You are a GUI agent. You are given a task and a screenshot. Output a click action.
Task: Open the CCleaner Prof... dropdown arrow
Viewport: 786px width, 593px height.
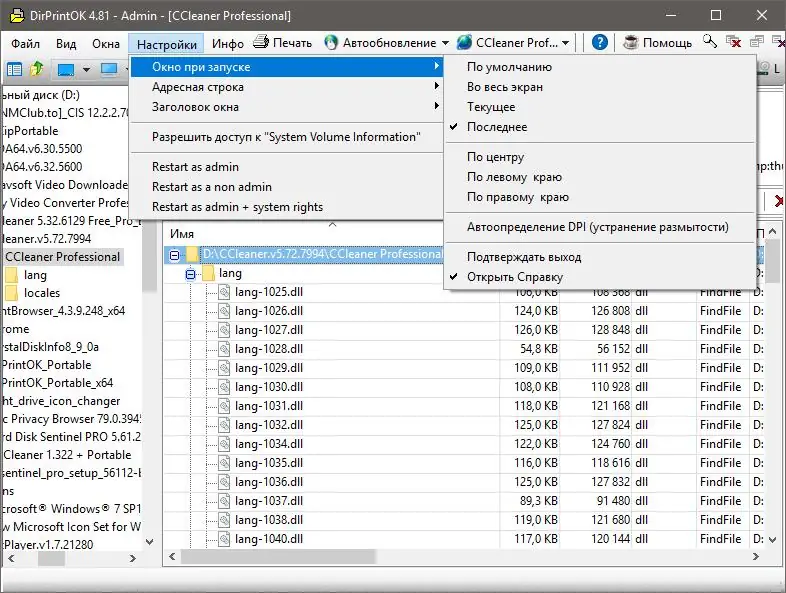click(x=565, y=43)
